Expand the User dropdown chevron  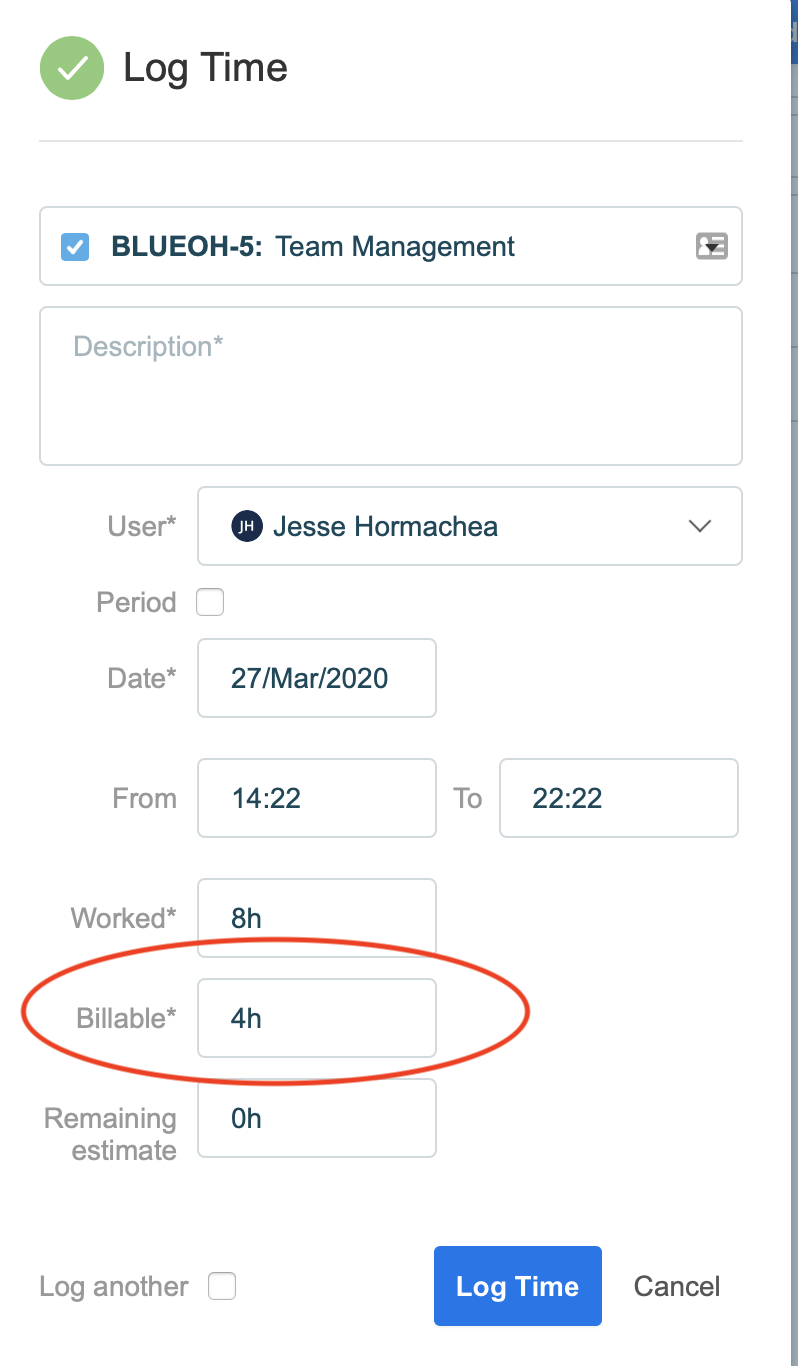(x=700, y=526)
